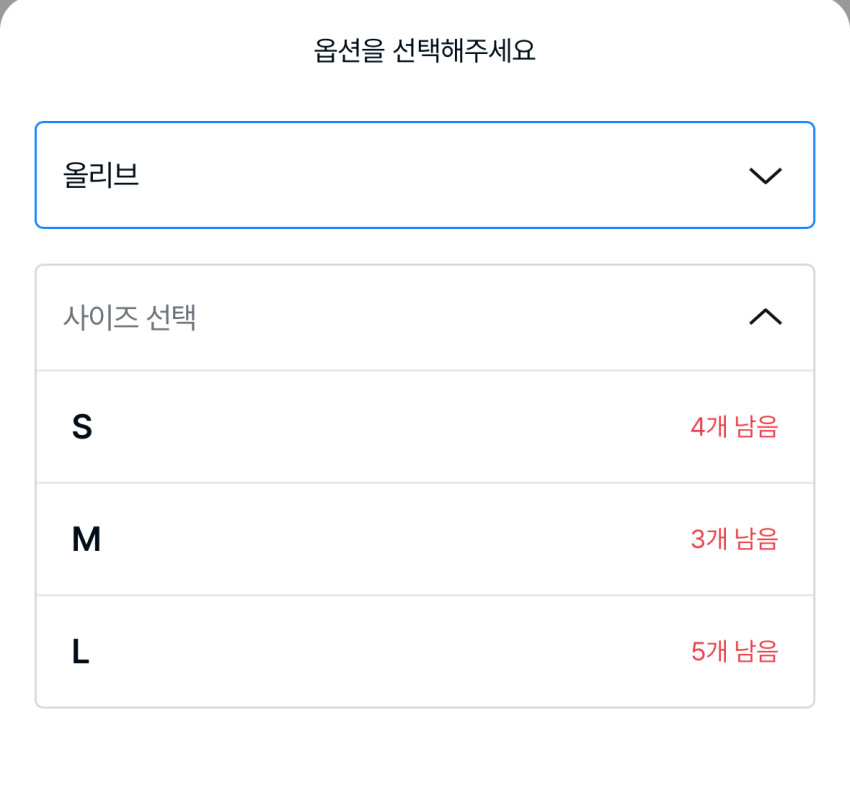Click the up chevron beside 사이즈 선택
This screenshot has height=803, width=850.
(765, 317)
